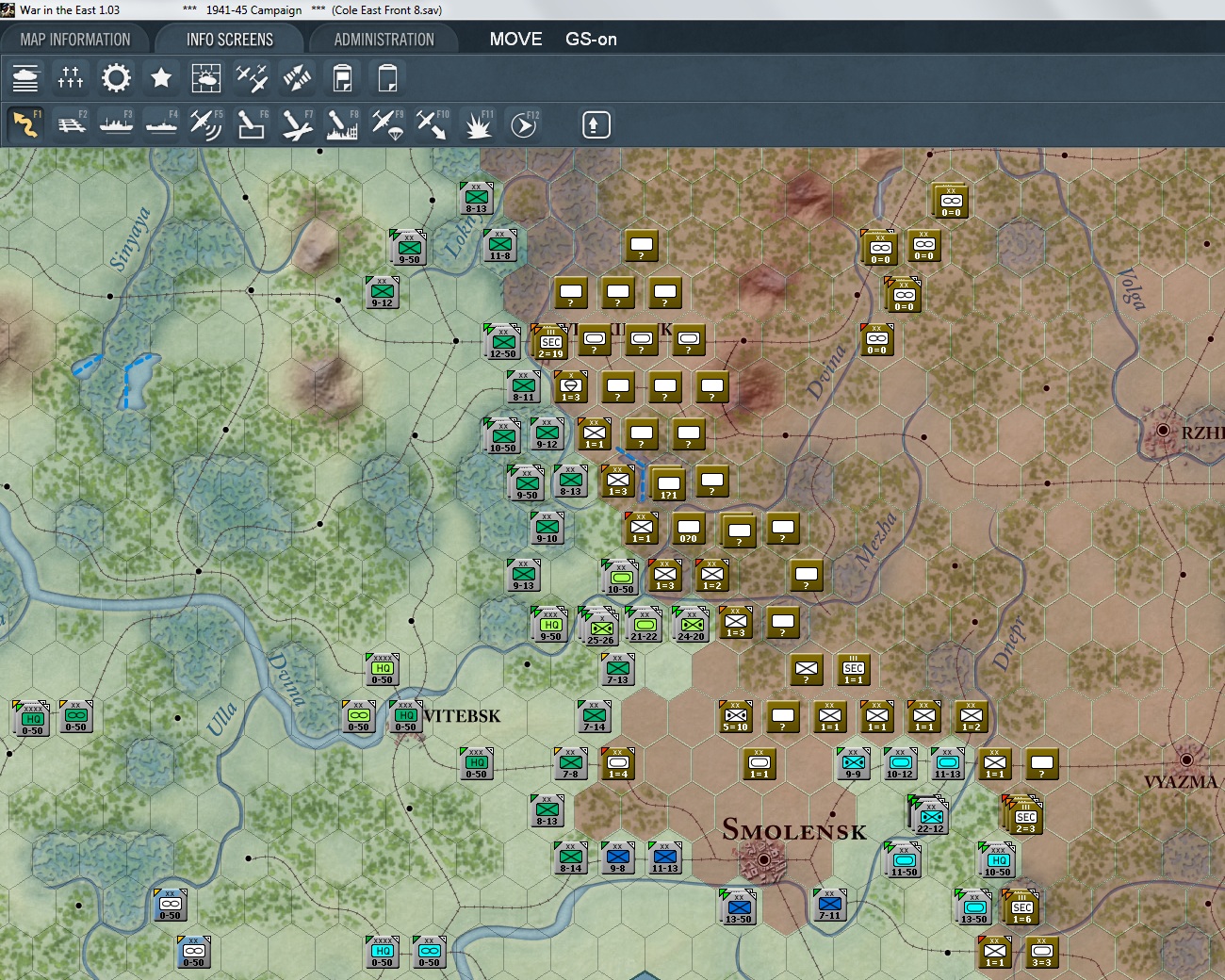Open the victory star icon
1225x980 pixels.
point(161,77)
